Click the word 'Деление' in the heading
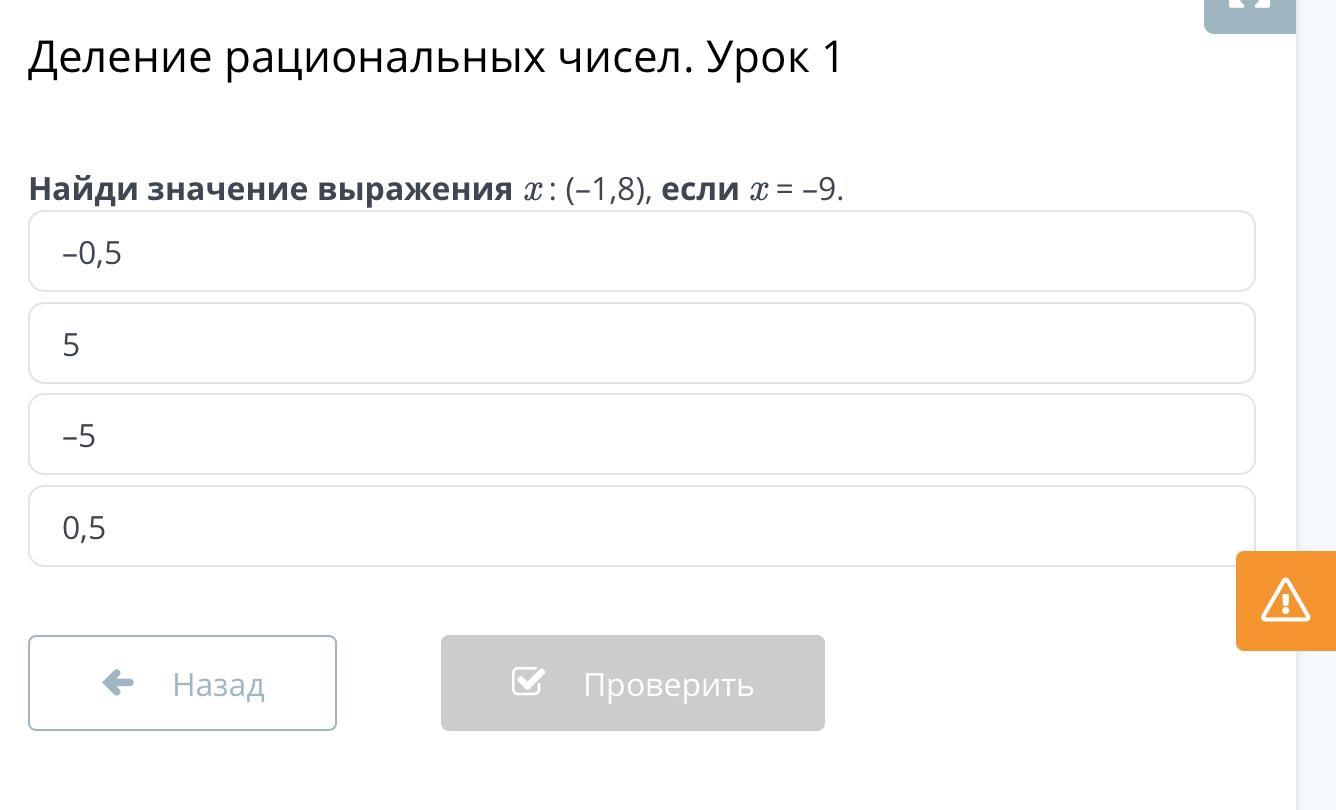This screenshot has height=810, width=1336. pyautogui.click(x=120, y=58)
